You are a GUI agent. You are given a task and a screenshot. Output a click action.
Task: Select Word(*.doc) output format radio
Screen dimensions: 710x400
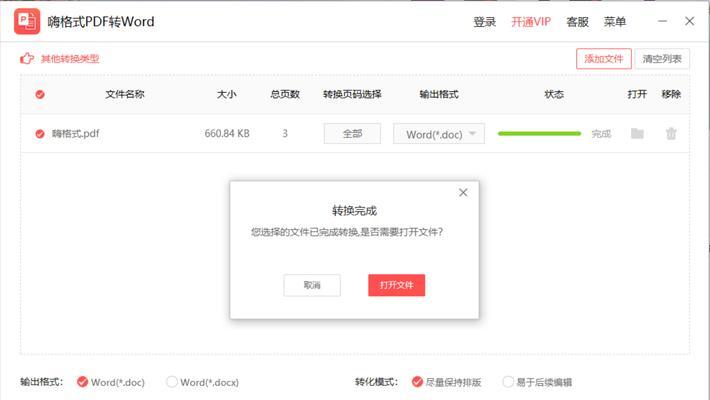[82, 382]
